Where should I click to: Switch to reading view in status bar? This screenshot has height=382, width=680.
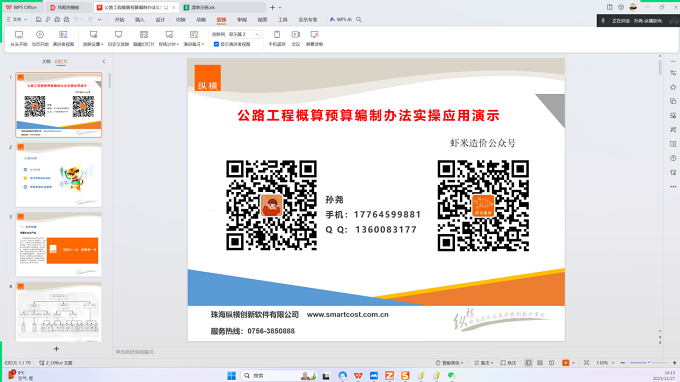click(552, 363)
